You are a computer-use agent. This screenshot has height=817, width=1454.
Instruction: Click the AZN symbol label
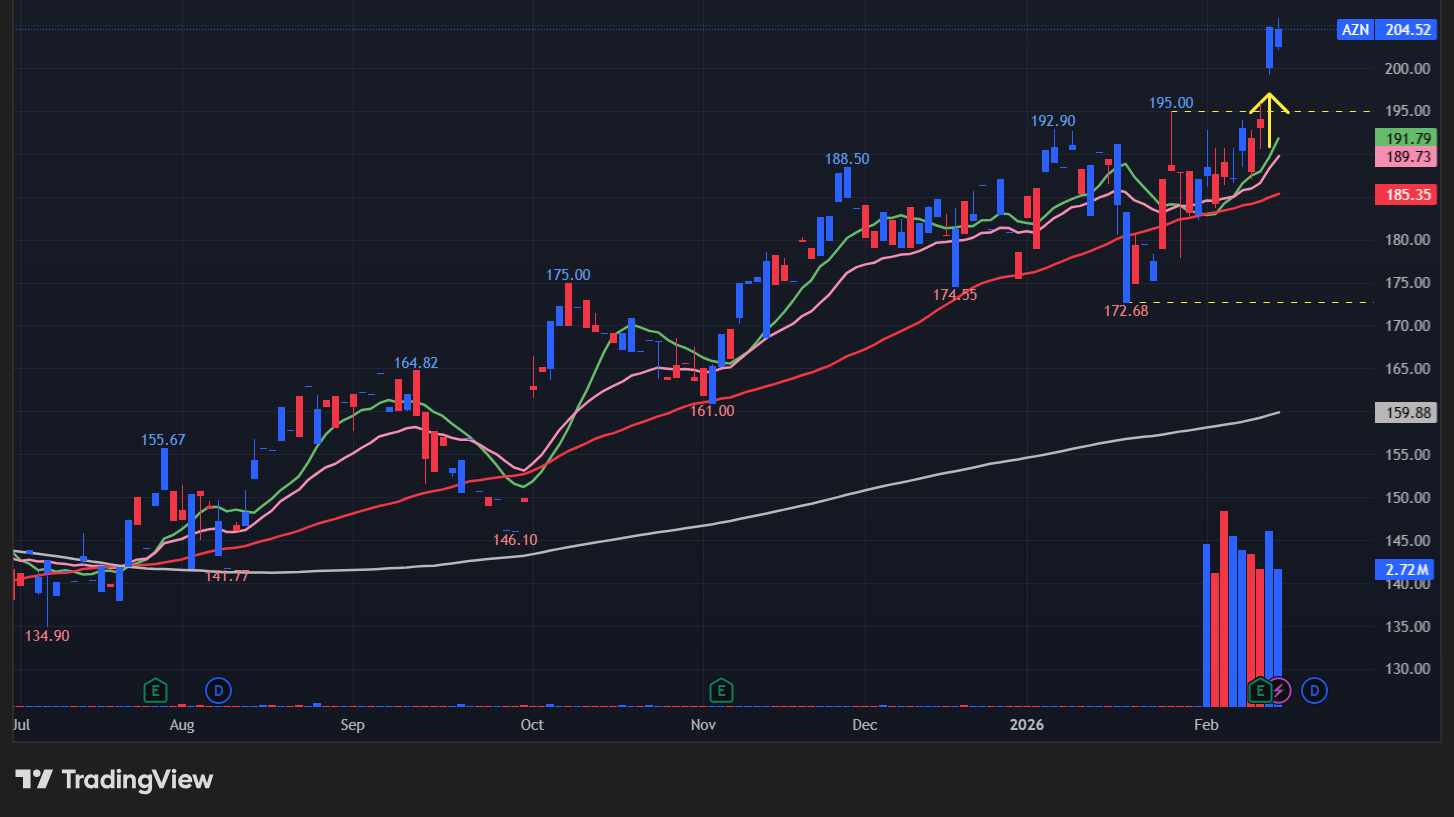pyautogui.click(x=1355, y=30)
